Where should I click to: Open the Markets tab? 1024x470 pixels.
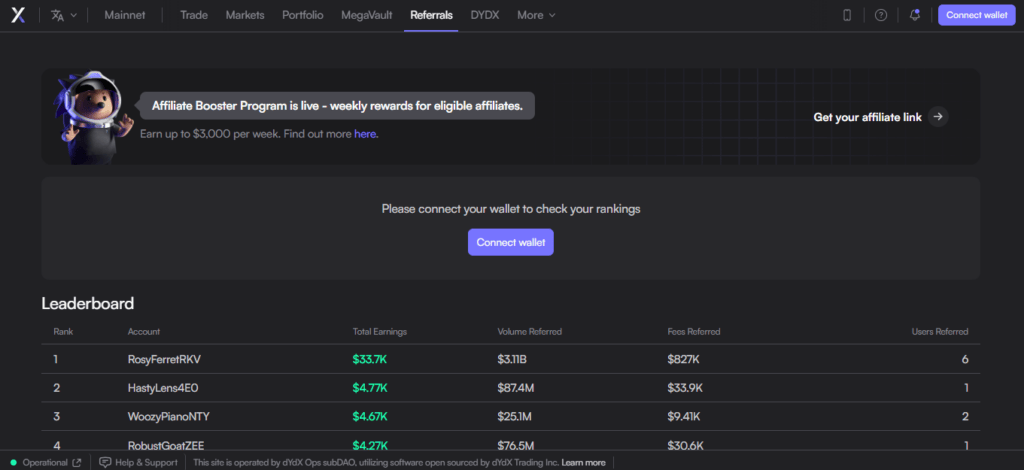click(x=245, y=15)
